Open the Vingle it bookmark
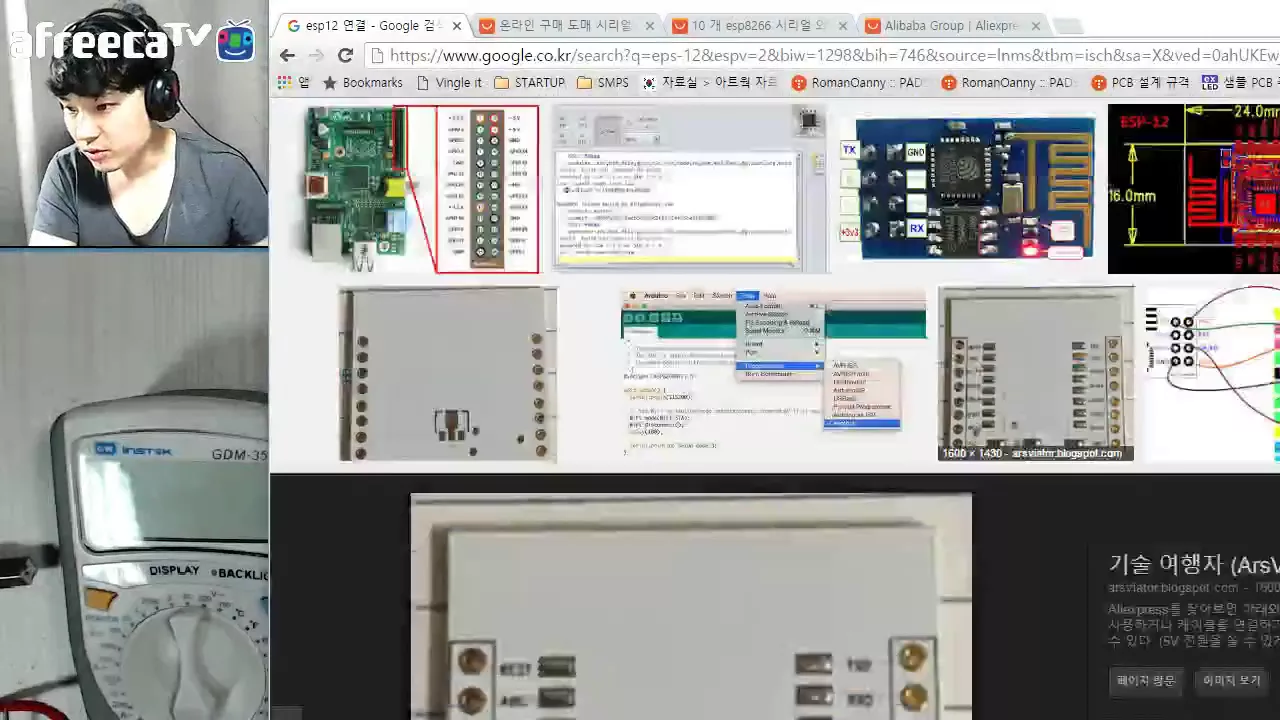1280x720 pixels. pos(449,82)
